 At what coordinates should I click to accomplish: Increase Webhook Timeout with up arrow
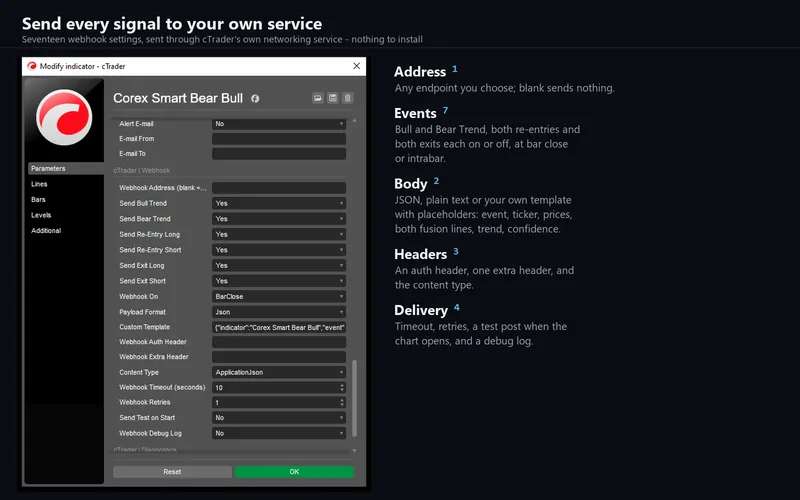(342, 385)
